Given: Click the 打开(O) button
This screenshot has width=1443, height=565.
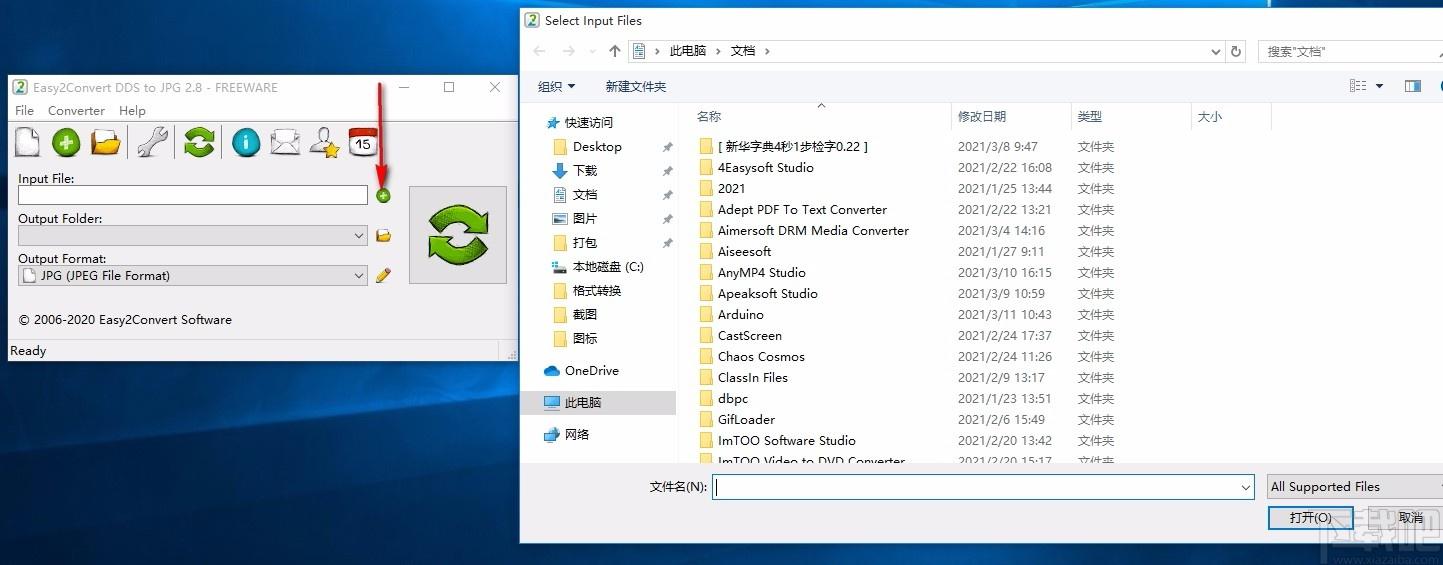Looking at the screenshot, I should pyautogui.click(x=1310, y=518).
